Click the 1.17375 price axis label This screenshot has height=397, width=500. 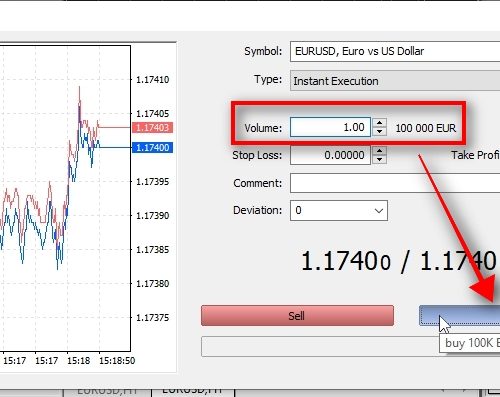[x=153, y=317]
